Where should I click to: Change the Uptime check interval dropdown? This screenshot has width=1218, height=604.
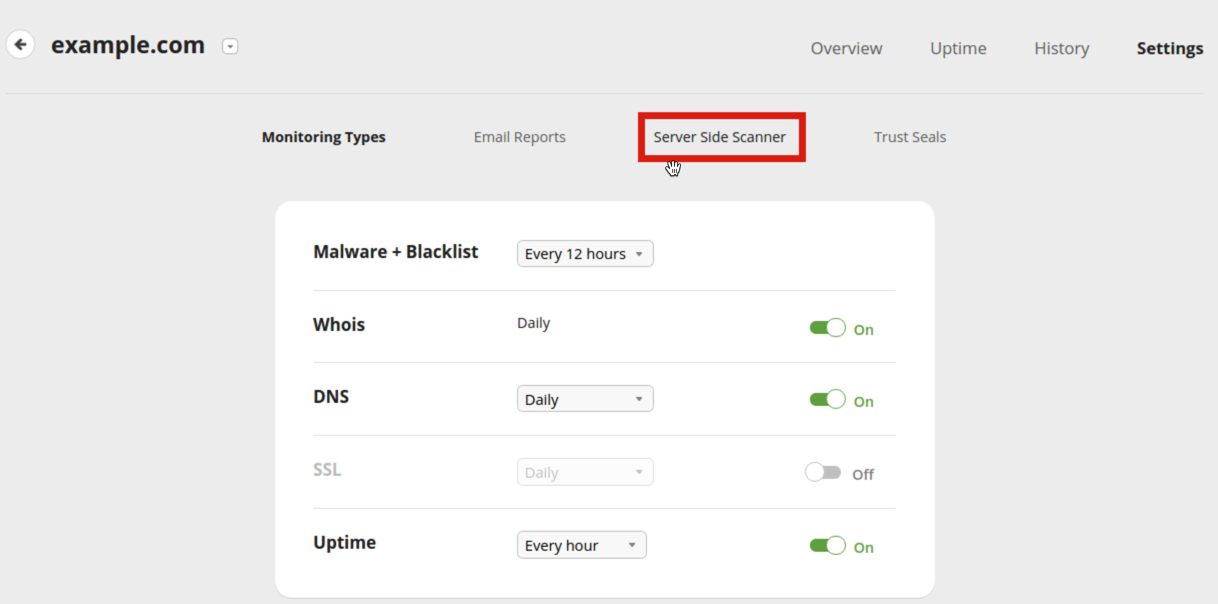pos(581,545)
